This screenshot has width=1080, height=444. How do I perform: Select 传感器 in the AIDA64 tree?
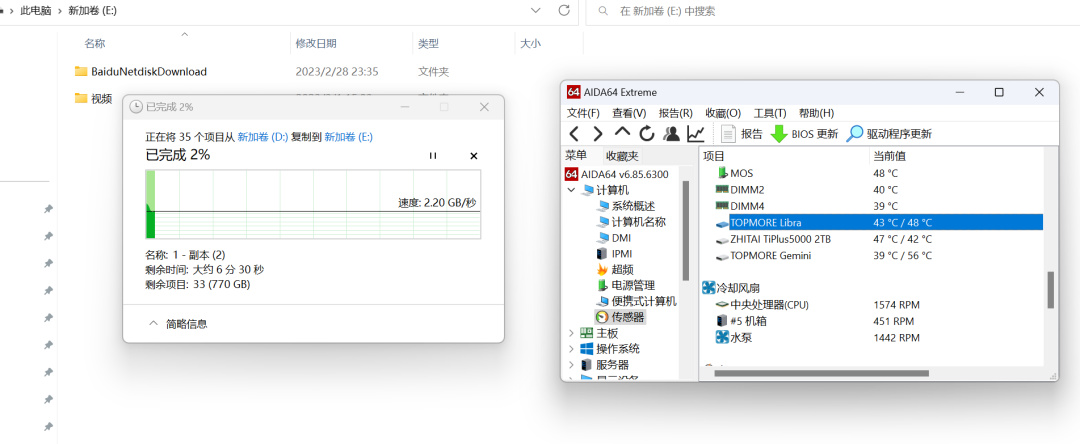[621, 317]
